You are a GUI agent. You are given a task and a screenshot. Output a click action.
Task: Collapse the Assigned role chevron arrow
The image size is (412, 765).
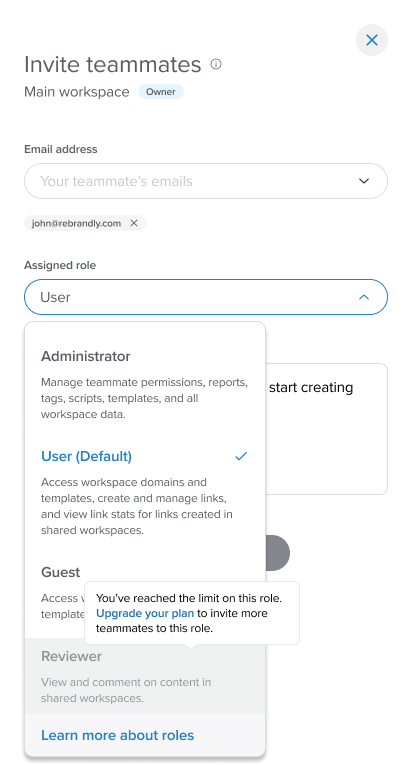(x=364, y=297)
